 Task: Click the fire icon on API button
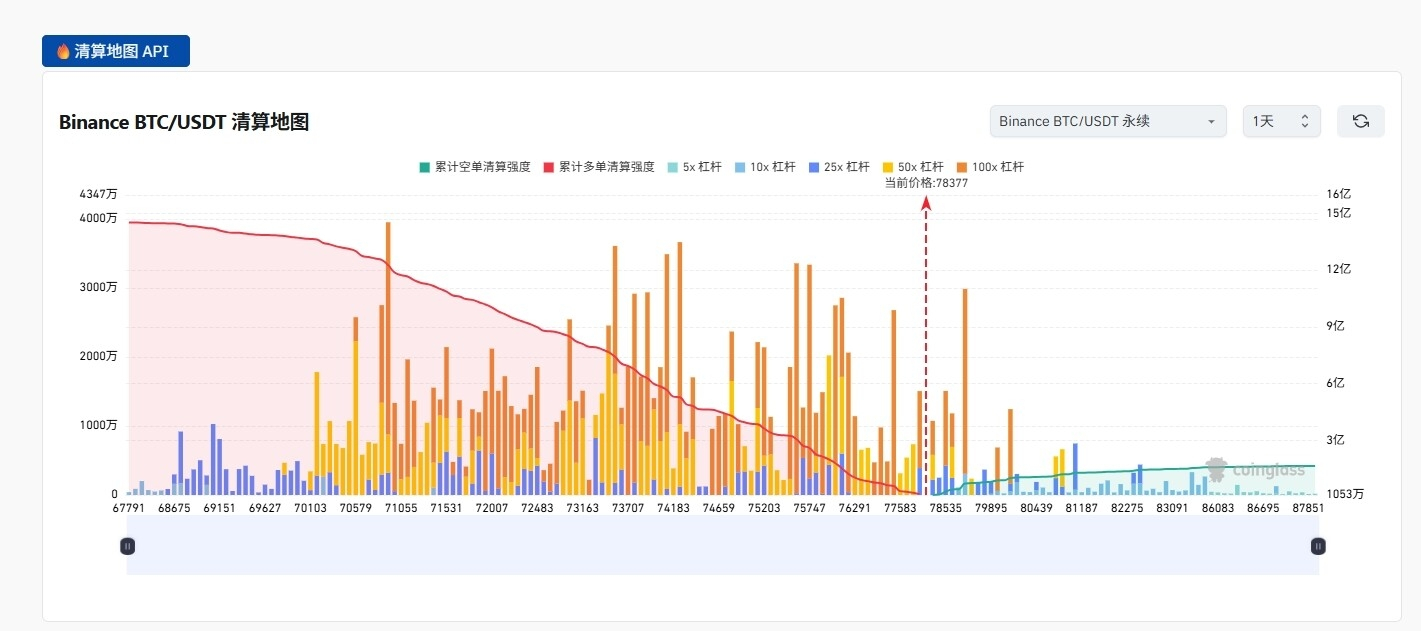[63, 51]
